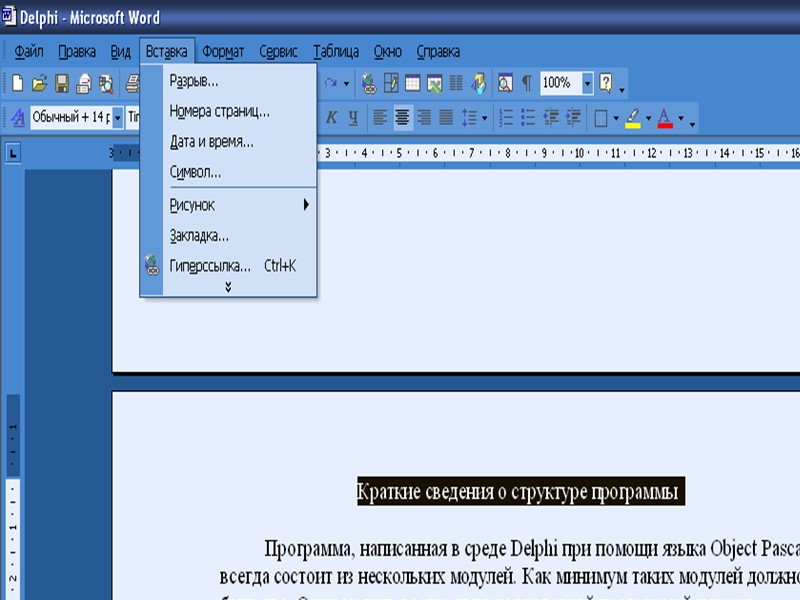Choose Закладка... menu entry
The image size is (800, 600).
click(x=228, y=235)
